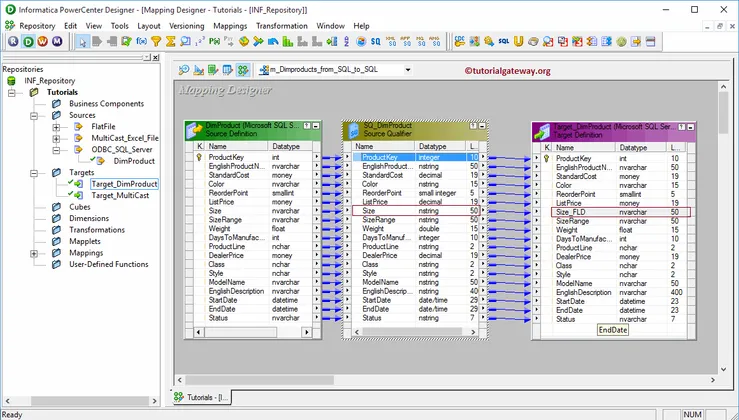Screen dimensions: 739x420
Task: Iconize the DimProduct Source Definition window
Action: point(316,126)
